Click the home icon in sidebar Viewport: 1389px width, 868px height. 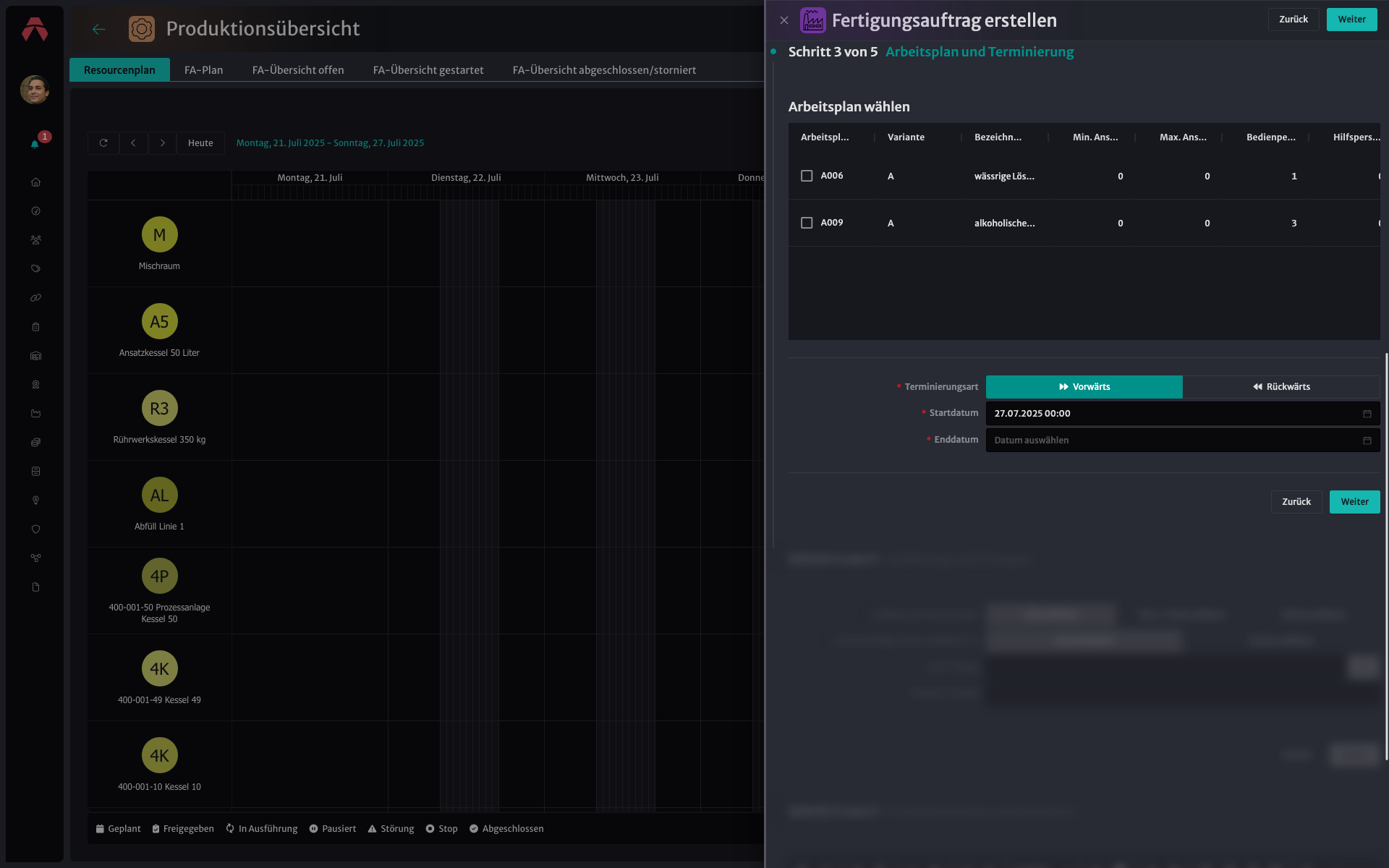coord(35,182)
